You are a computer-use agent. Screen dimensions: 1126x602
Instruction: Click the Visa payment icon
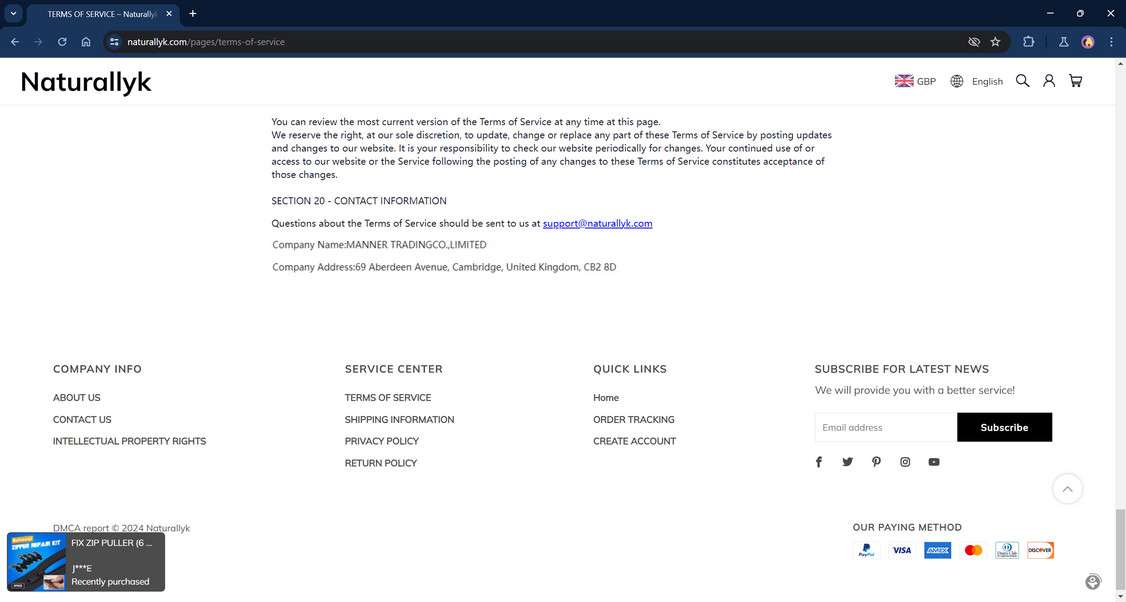(902, 550)
